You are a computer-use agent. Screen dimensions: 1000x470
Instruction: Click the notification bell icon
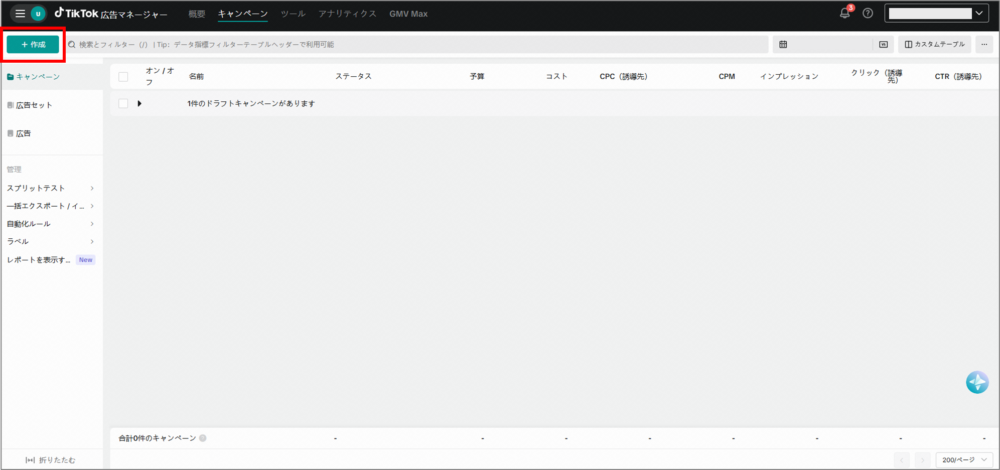[845, 14]
